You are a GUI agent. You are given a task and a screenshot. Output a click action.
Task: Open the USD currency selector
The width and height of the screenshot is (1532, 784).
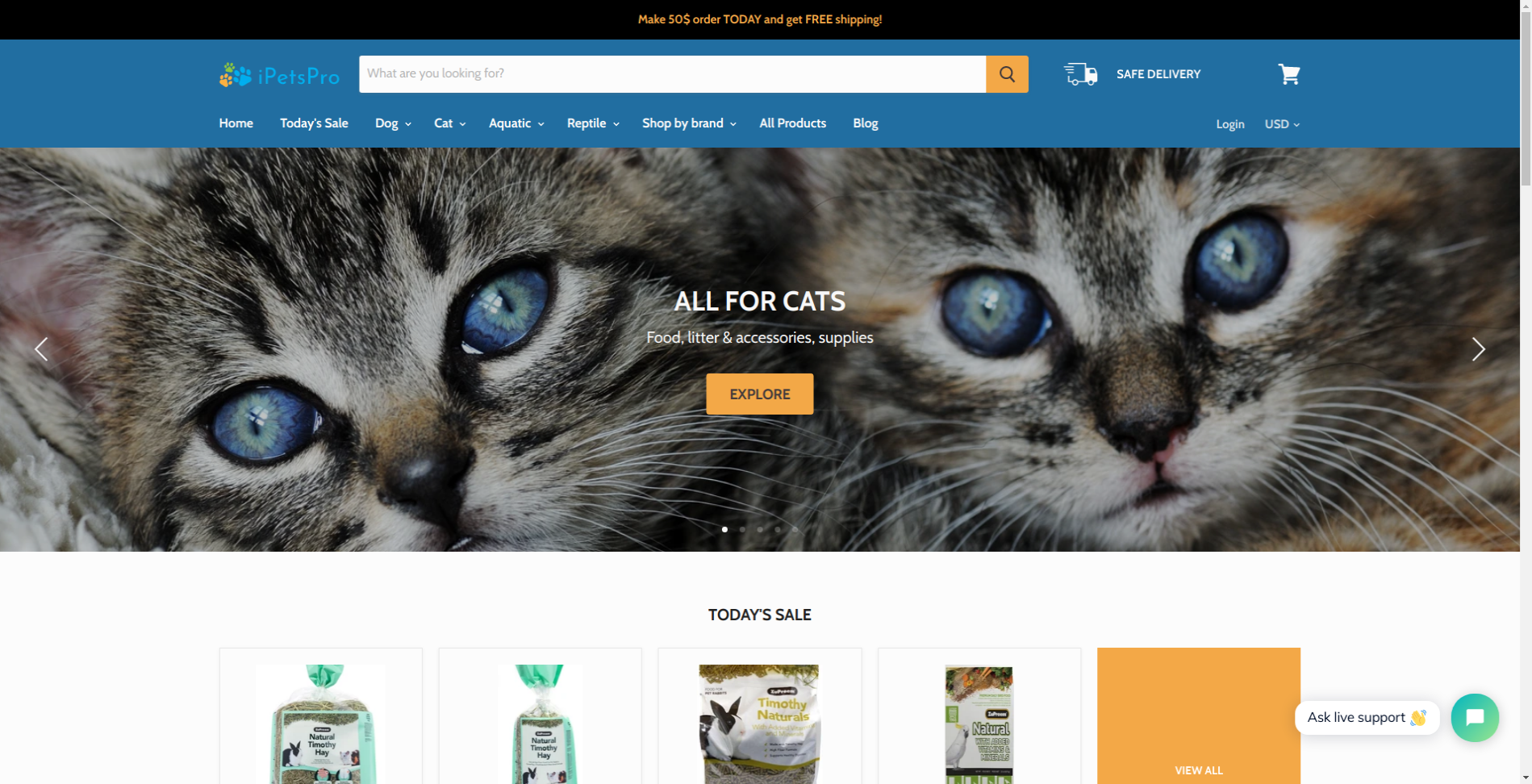(1282, 124)
